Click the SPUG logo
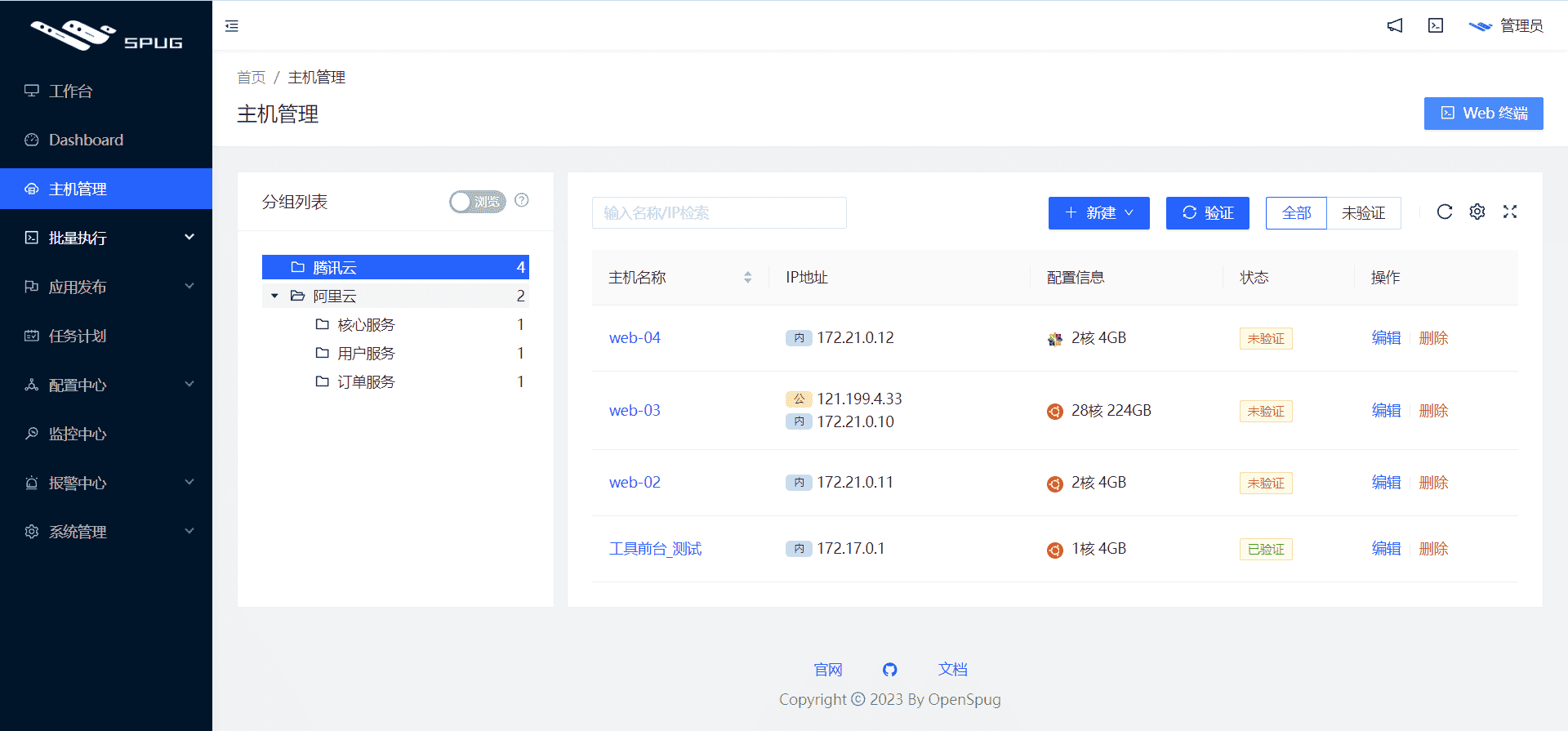The image size is (1568, 731). 106,35
